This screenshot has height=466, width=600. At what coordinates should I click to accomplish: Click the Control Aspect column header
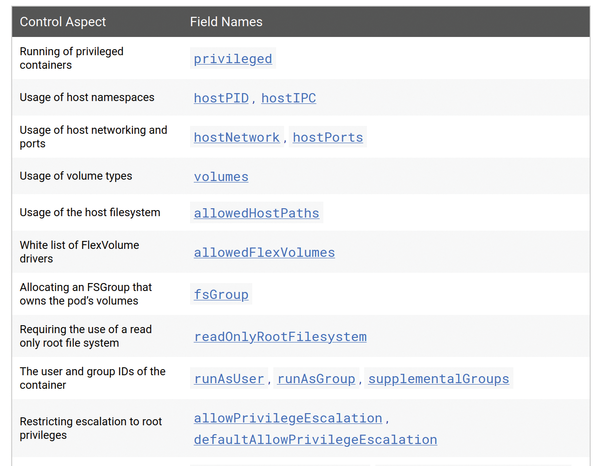pos(63,22)
